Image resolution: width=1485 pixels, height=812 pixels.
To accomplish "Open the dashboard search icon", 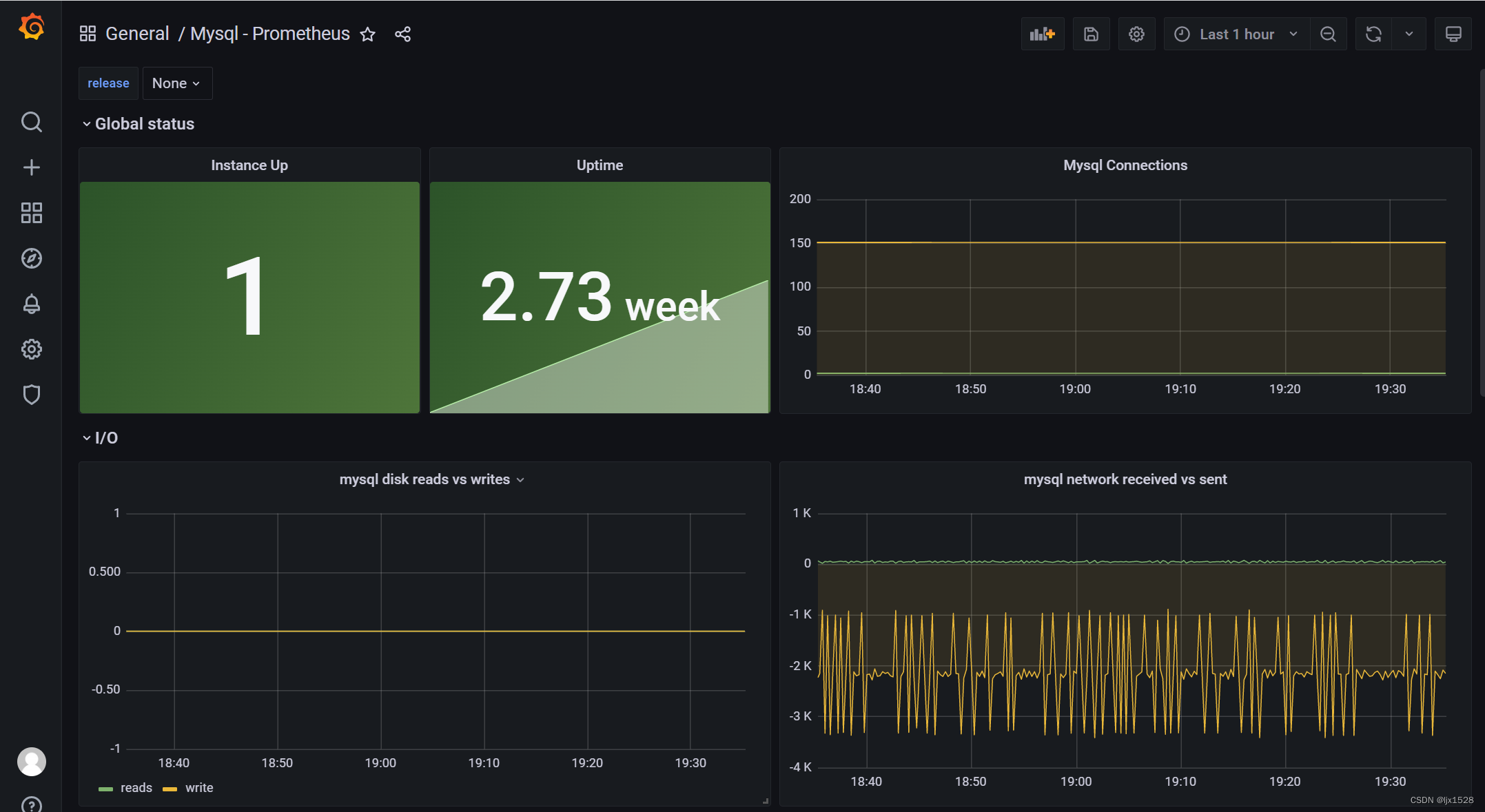I will click(32, 122).
